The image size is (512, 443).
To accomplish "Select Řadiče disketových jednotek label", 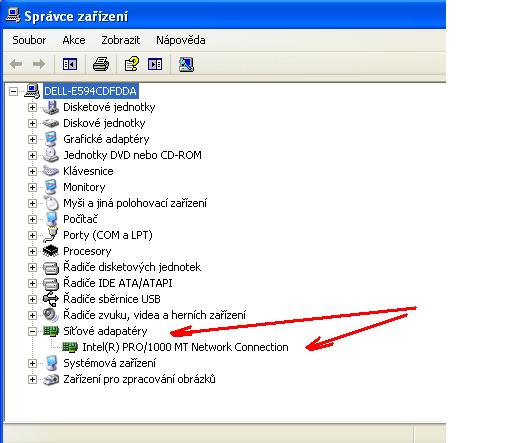I will point(132,267).
